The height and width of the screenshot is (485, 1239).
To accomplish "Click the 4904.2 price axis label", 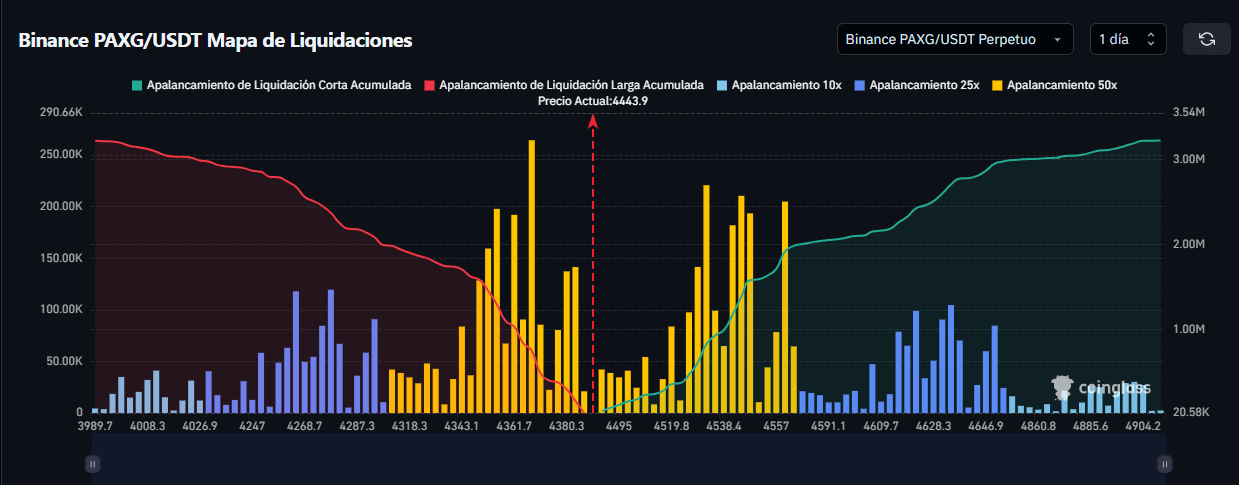I will (x=1143, y=426).
